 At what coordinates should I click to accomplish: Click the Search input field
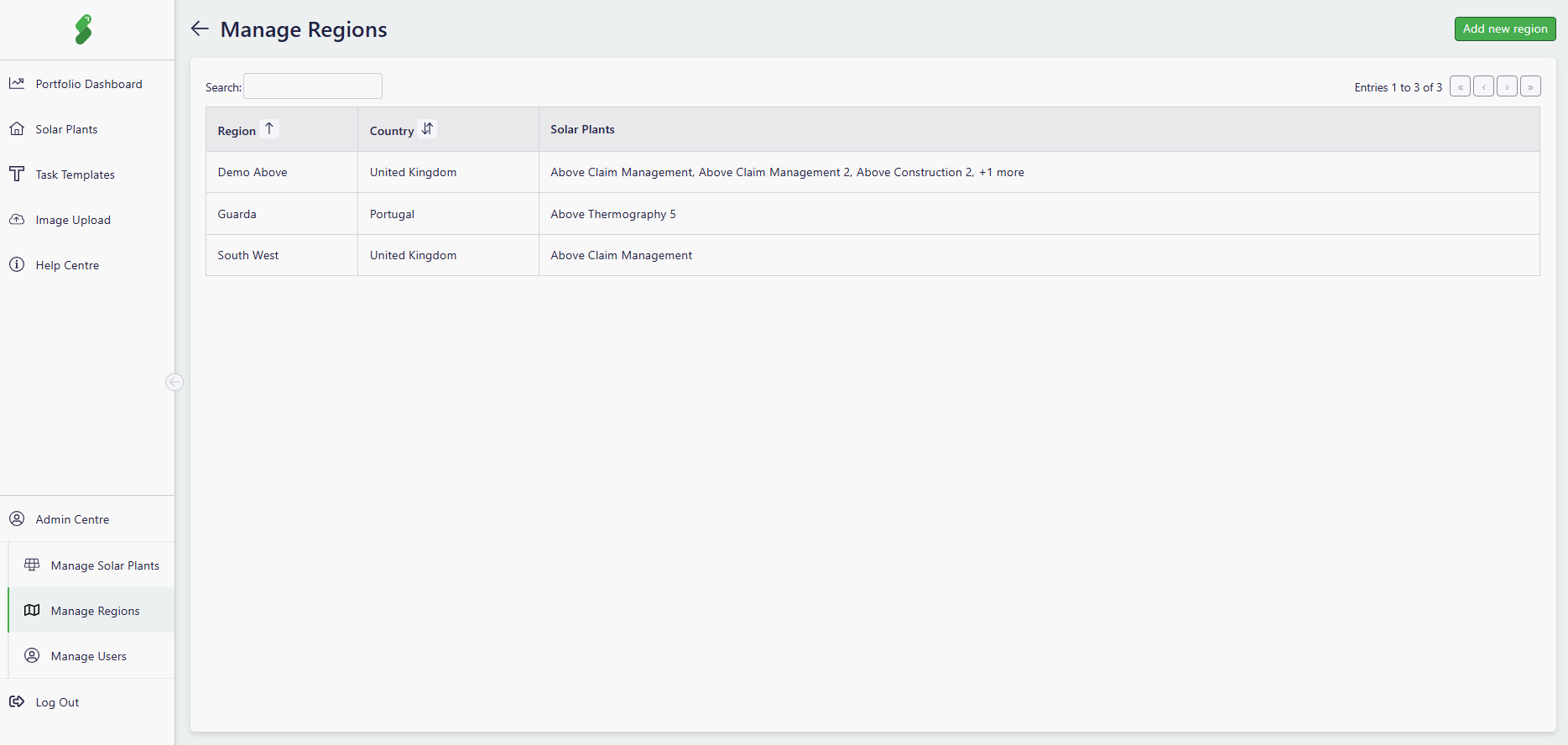313,86
